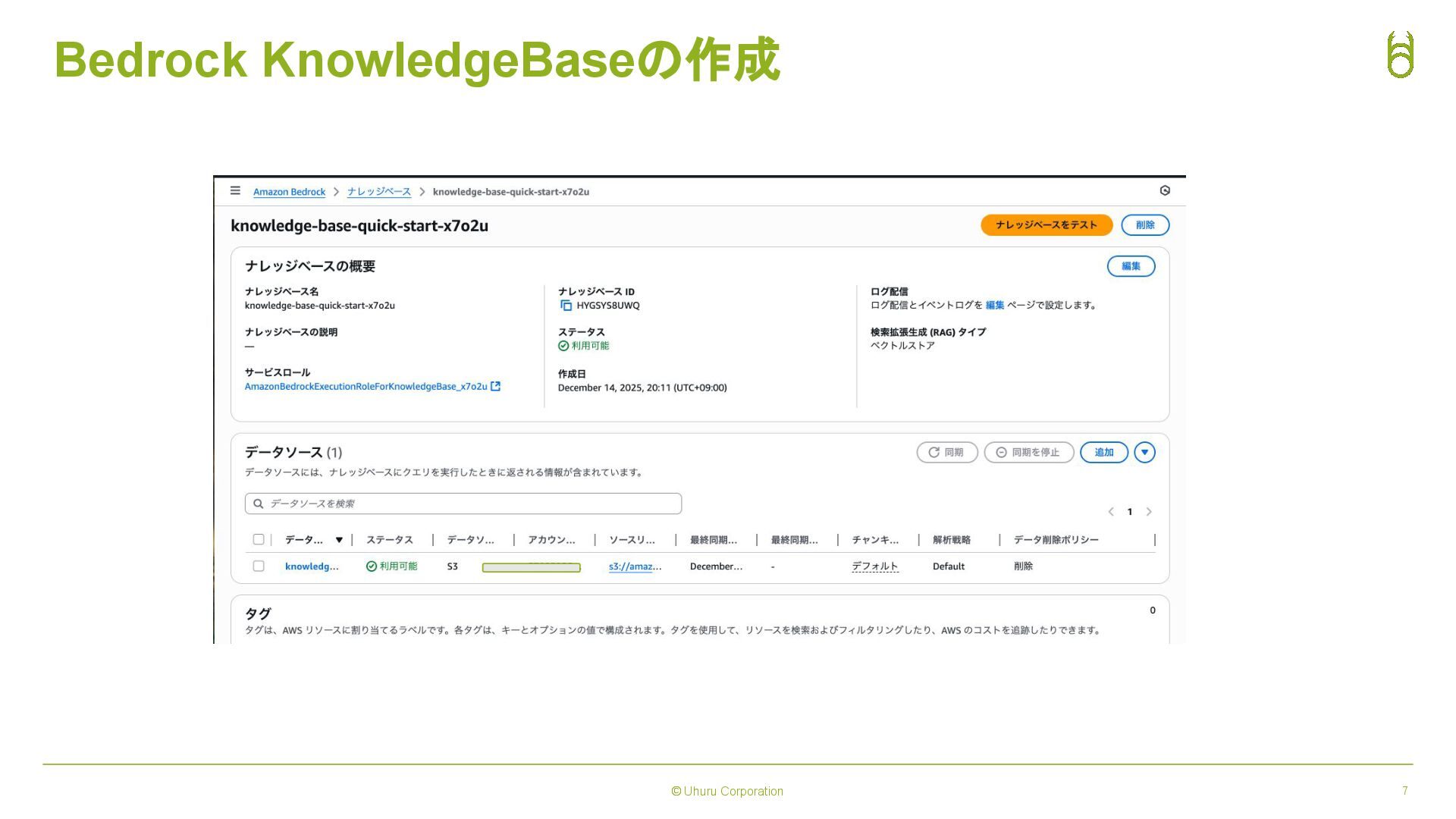Open dropdown arrow next to 追加 button
The image size is (1456, 819).
(x=1144, y=453)
